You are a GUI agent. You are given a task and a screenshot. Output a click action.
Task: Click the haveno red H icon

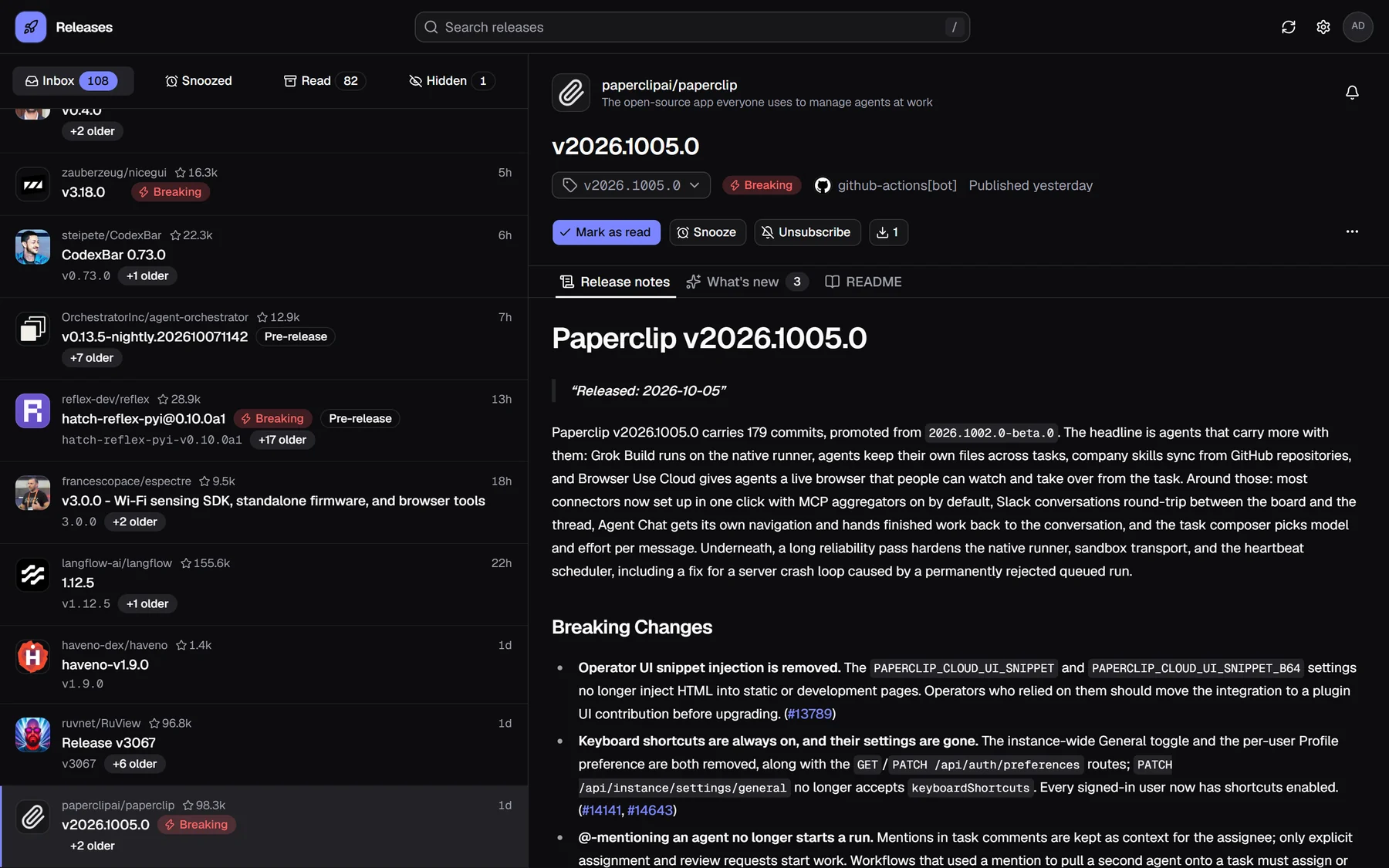pyautogui.click(x=32, y=657)
